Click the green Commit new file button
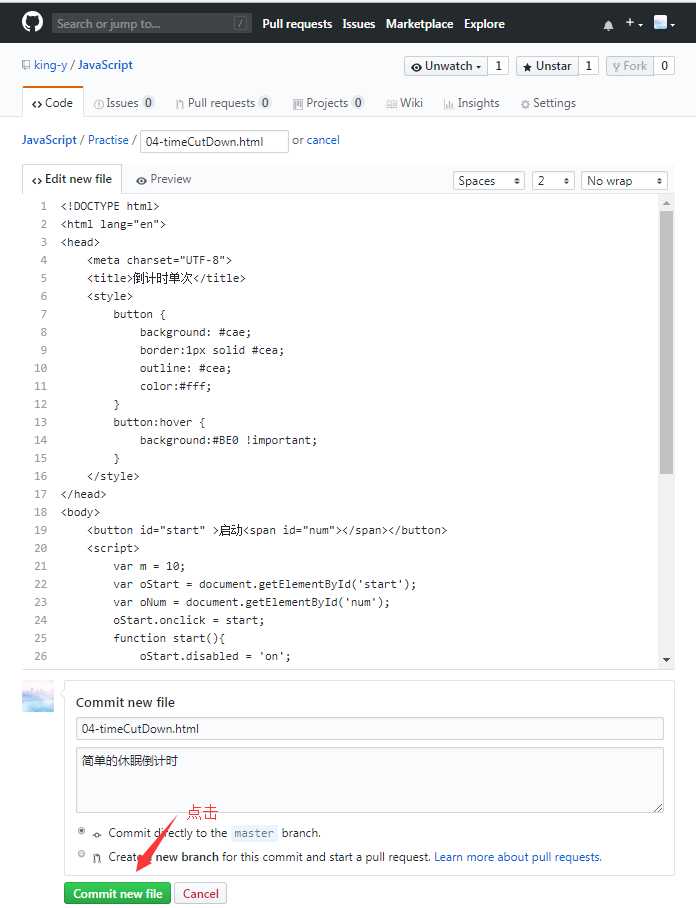The height and width of the screenshot is (908, 696). tap(118, 894)
